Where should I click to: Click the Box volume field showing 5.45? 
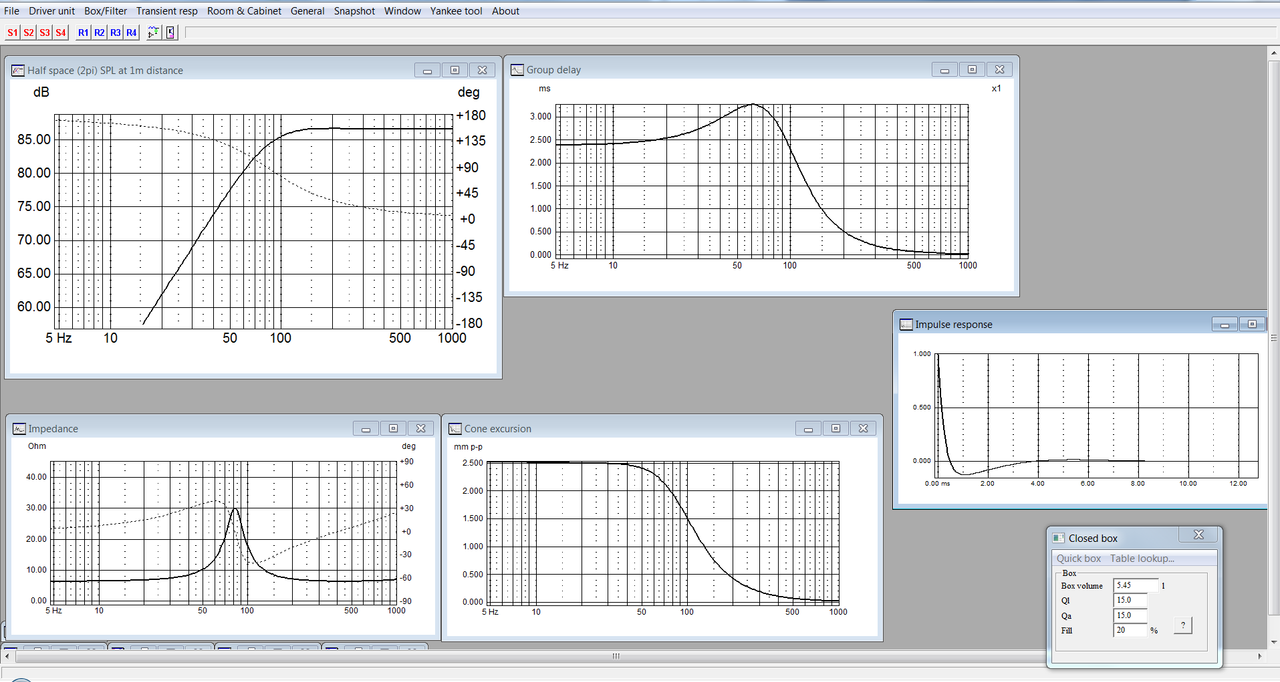tap(1136, 585)
